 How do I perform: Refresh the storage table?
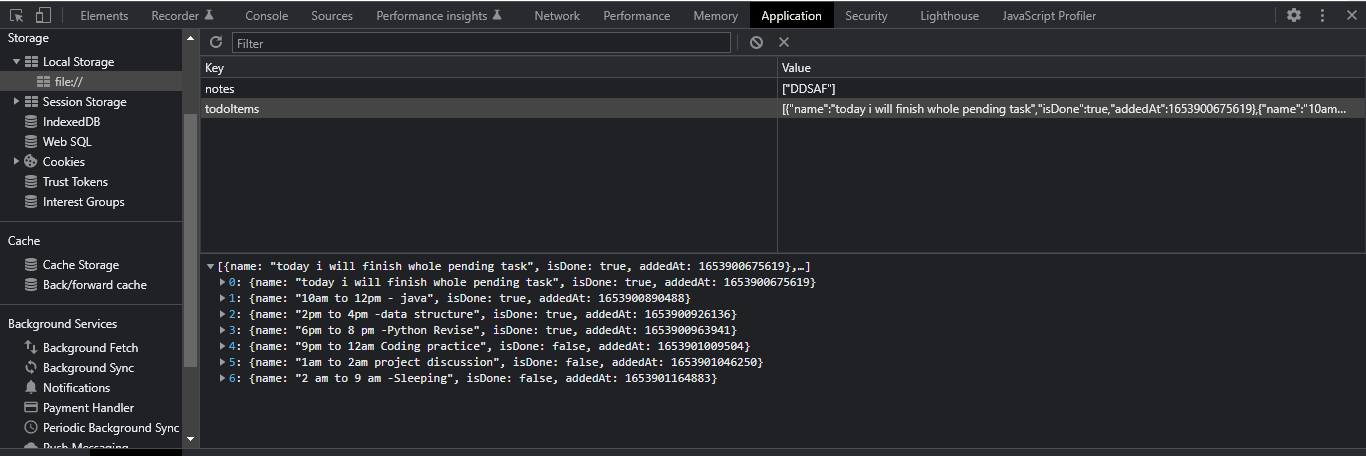[x=216, y=42]
